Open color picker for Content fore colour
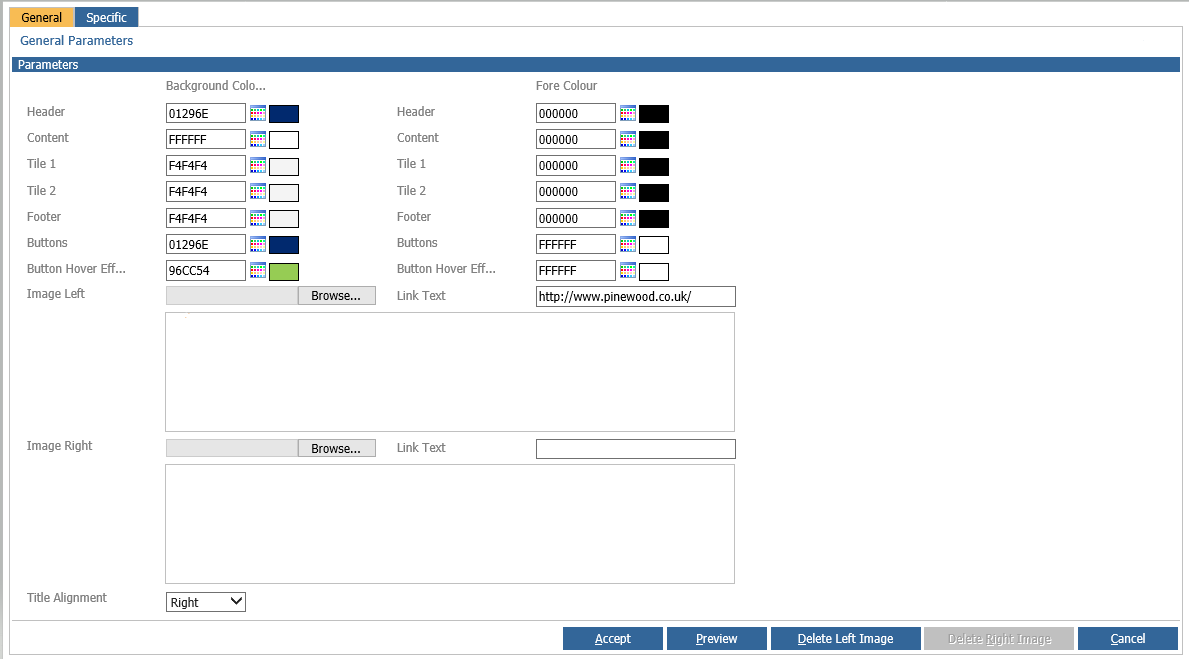This screenshot has width=1189, height=659. [x=628, y=140]
